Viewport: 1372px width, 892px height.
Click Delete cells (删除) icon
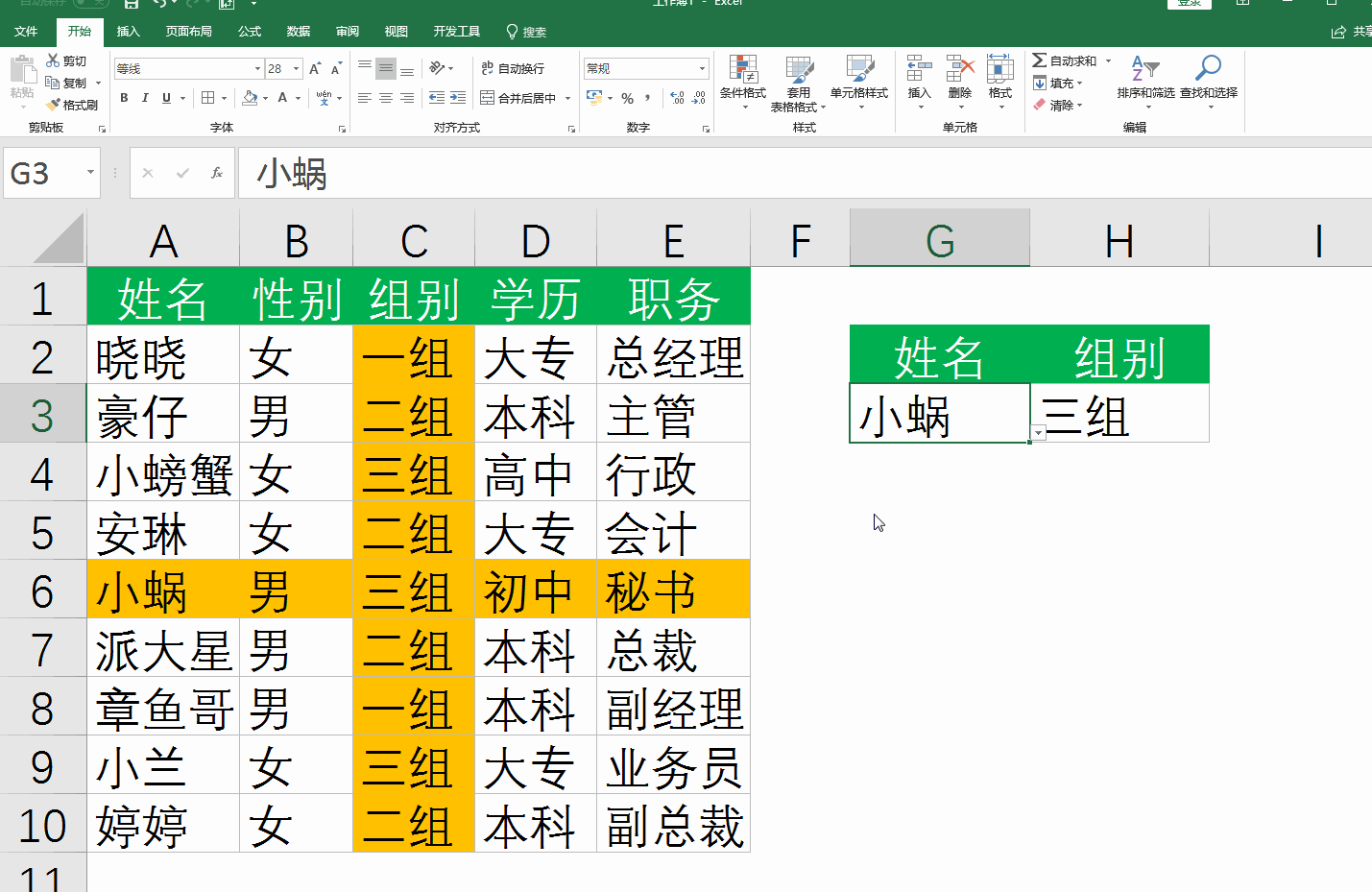[x=960, y=81]
